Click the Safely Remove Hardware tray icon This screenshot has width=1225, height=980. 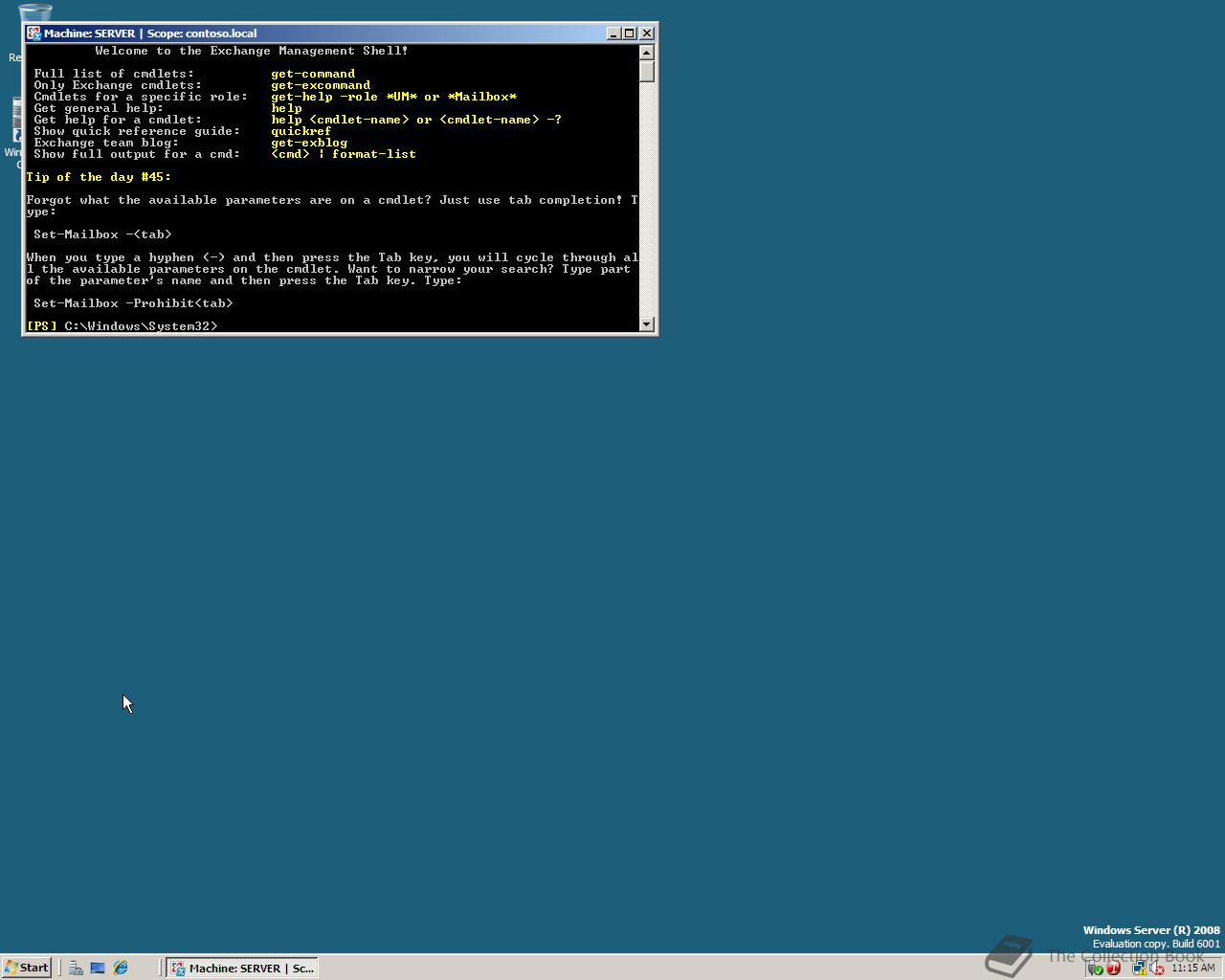coord(1096,968)
